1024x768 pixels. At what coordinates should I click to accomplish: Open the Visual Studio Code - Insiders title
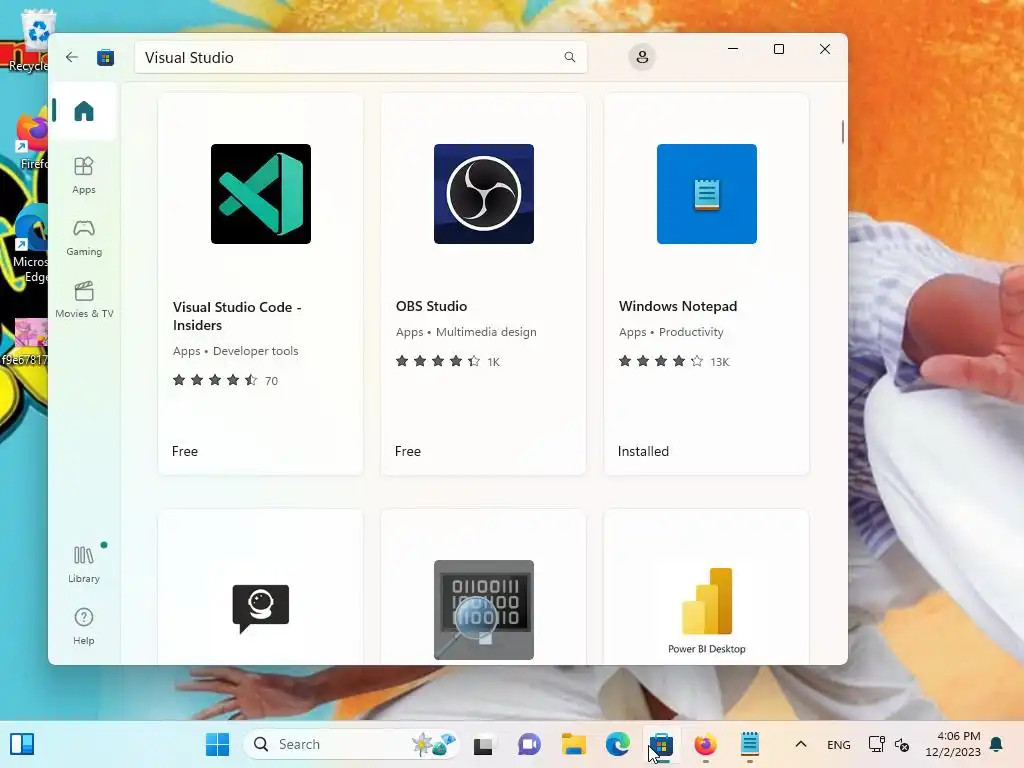(237, 316)
